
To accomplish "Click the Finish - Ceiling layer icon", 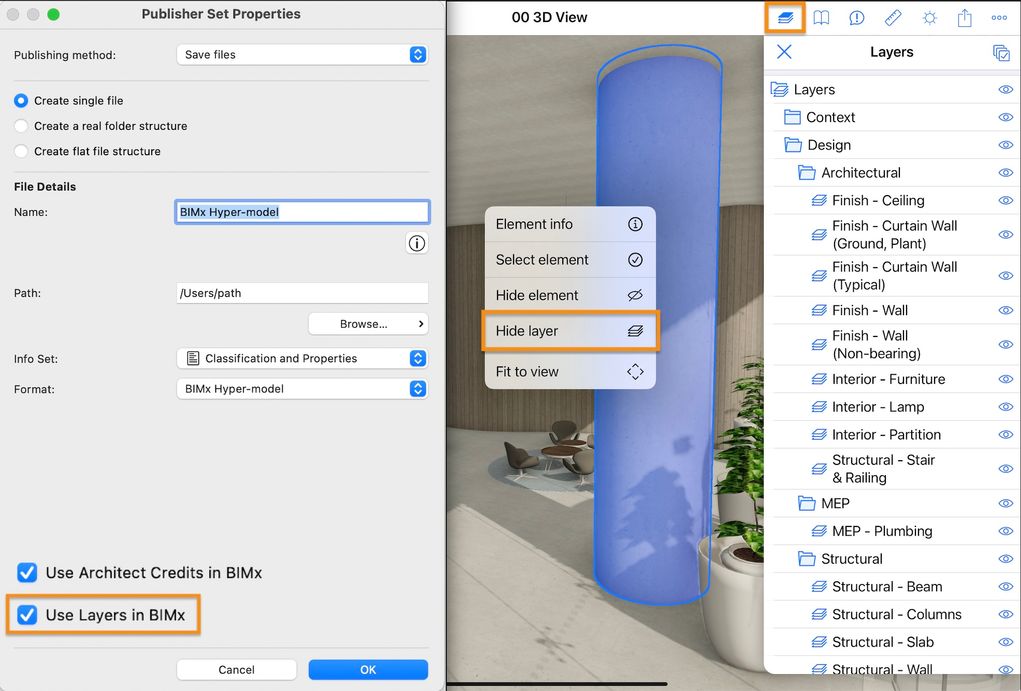I will tap(818, 201).
